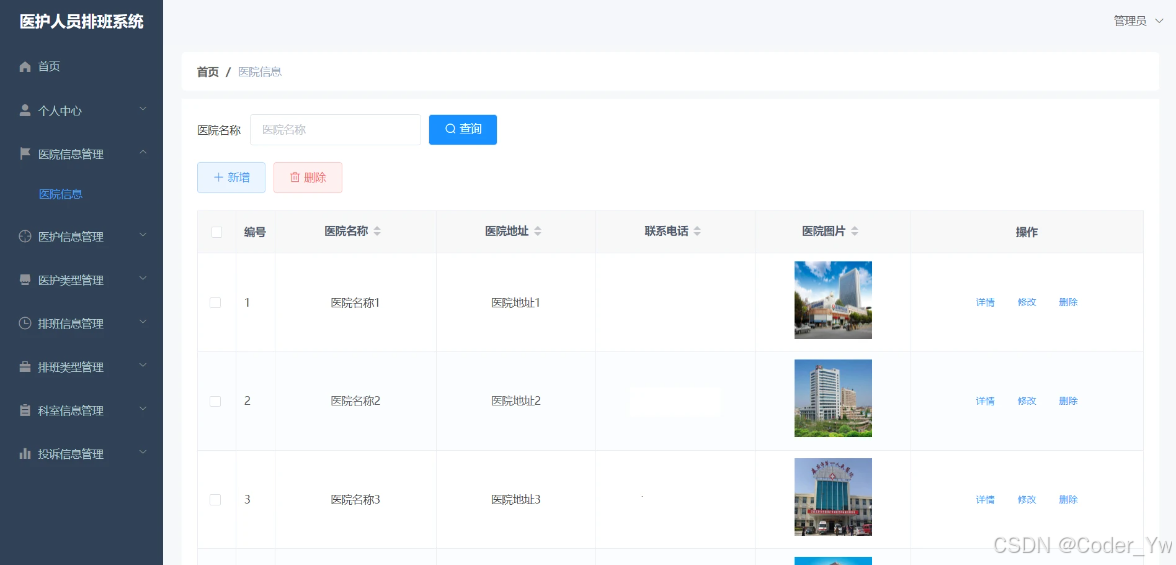Click the 编号 column header

pos(255,232)
